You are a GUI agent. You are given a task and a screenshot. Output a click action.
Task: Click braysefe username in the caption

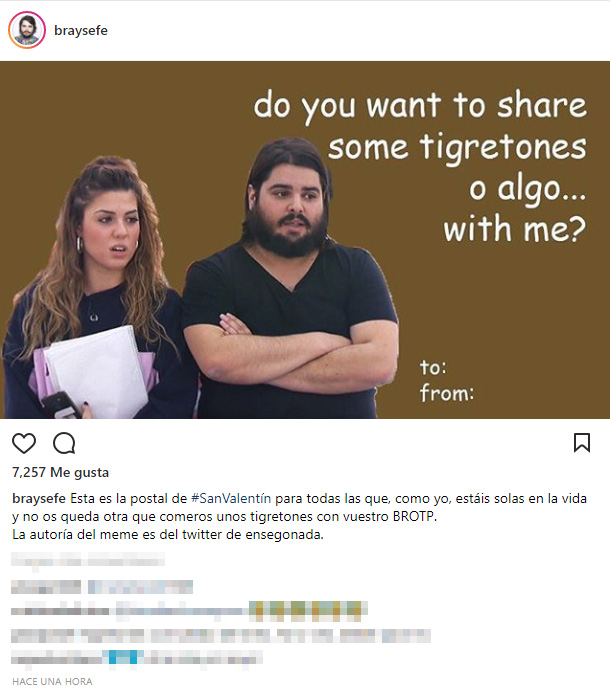[x=39, y=499]
